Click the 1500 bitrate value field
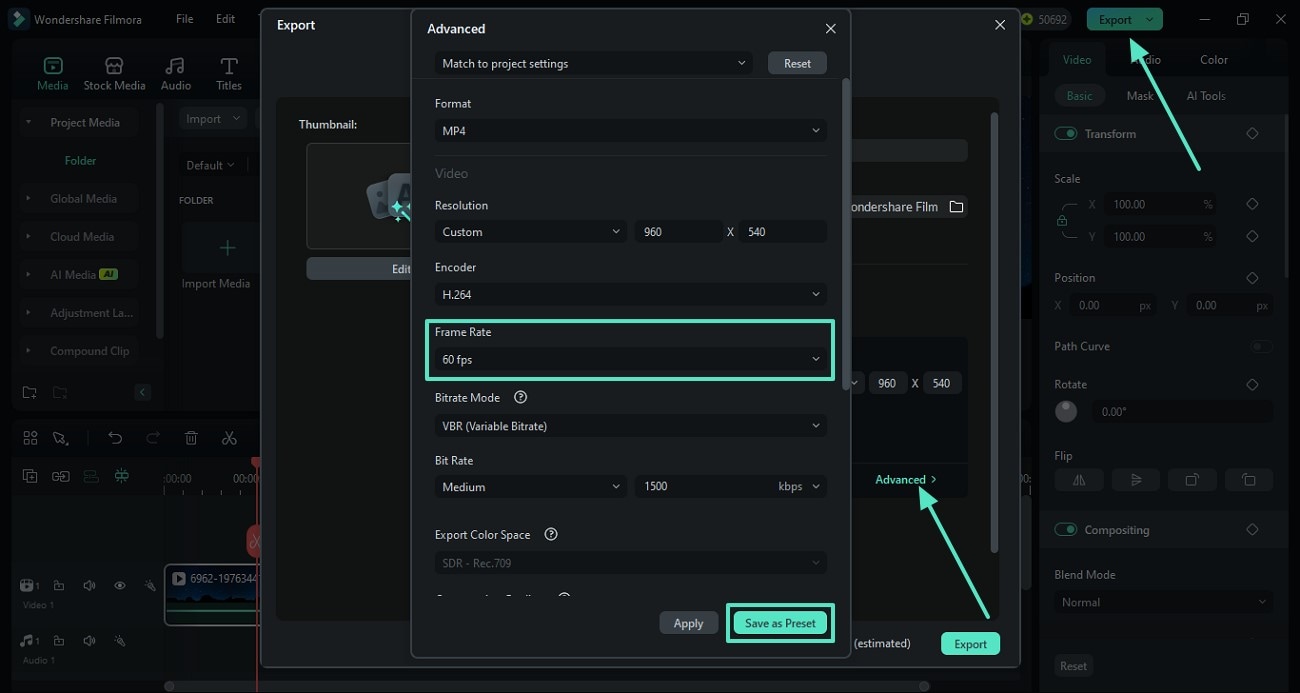Image resolution: width=1300 pixels, height=693 pixels. click(702, 487)
